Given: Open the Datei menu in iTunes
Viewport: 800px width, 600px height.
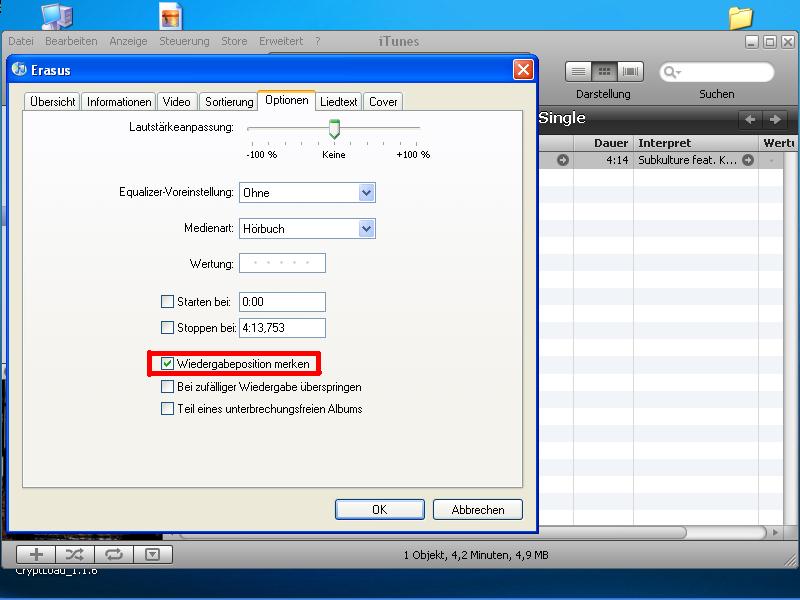Looking at the screenshot, I should click(21, 41).
